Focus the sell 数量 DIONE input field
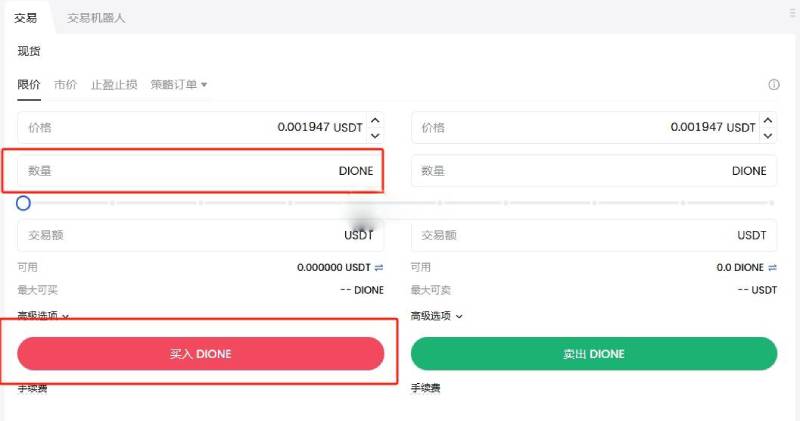This screenshot has height=421, width=800. pos(594,171)
